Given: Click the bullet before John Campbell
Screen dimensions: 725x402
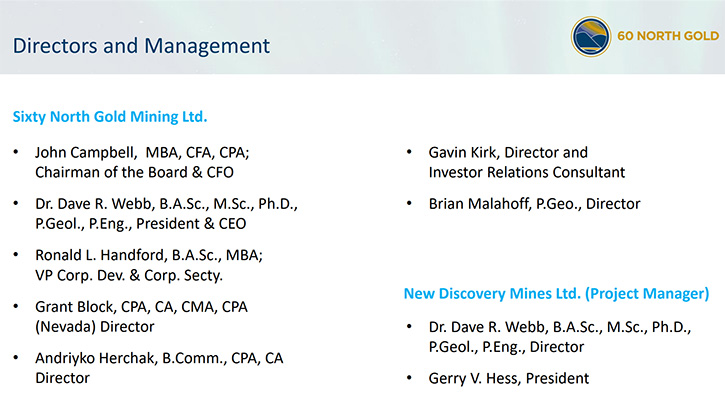Looking at the screenshot, I should 16,152.
